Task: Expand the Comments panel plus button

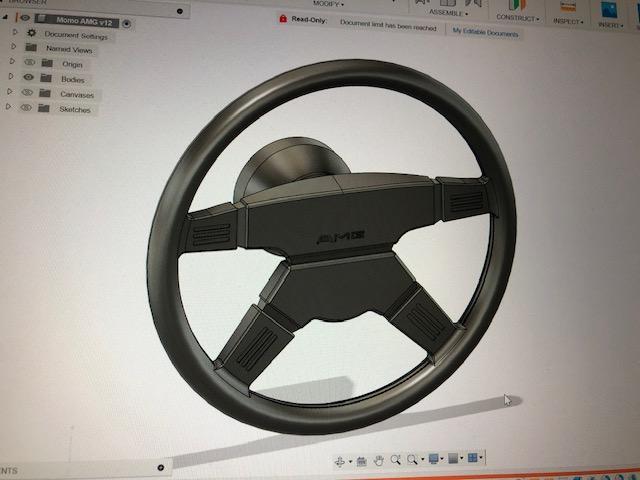Action: click(x=161, y=467)
